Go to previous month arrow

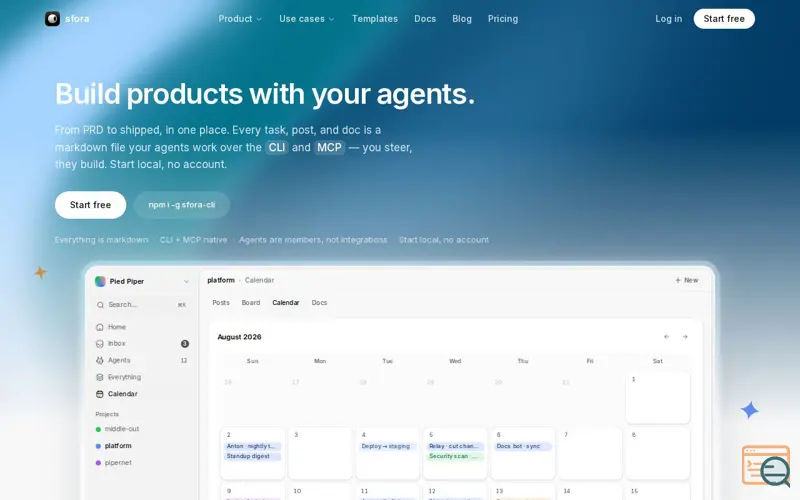666,337
